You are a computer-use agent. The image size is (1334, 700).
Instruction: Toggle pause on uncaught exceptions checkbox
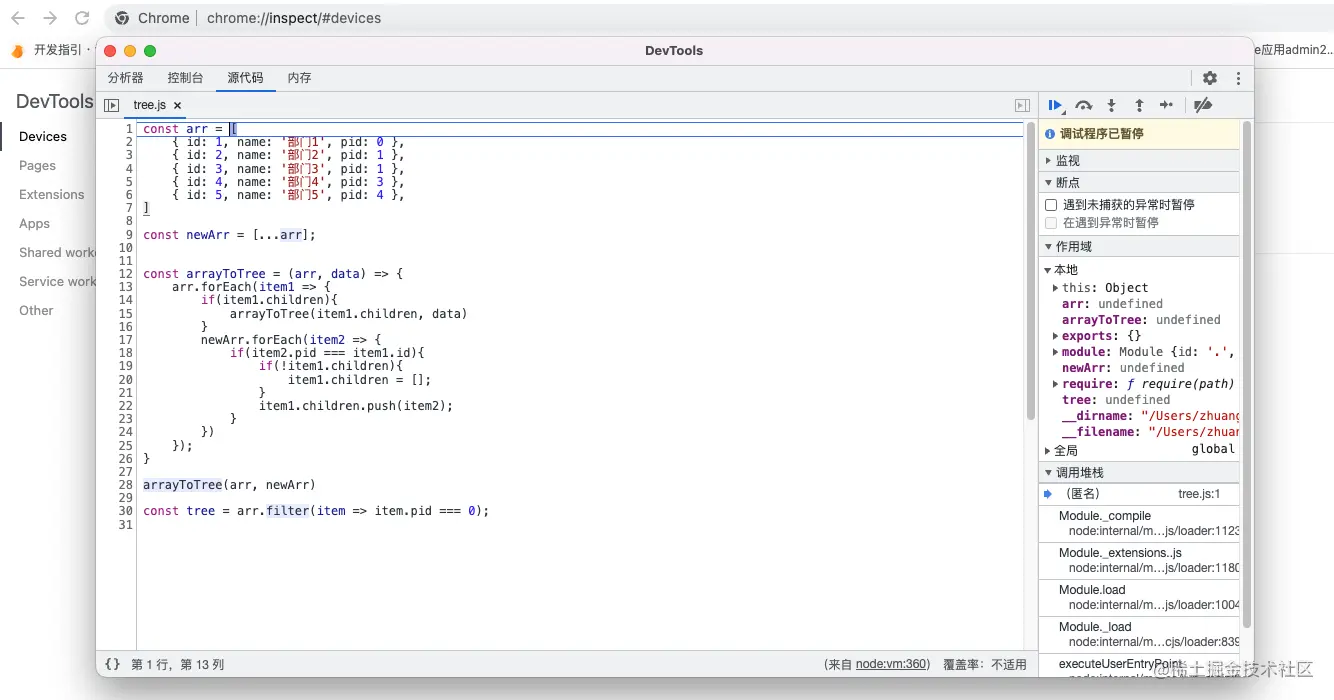click(x=1051, y=205)
